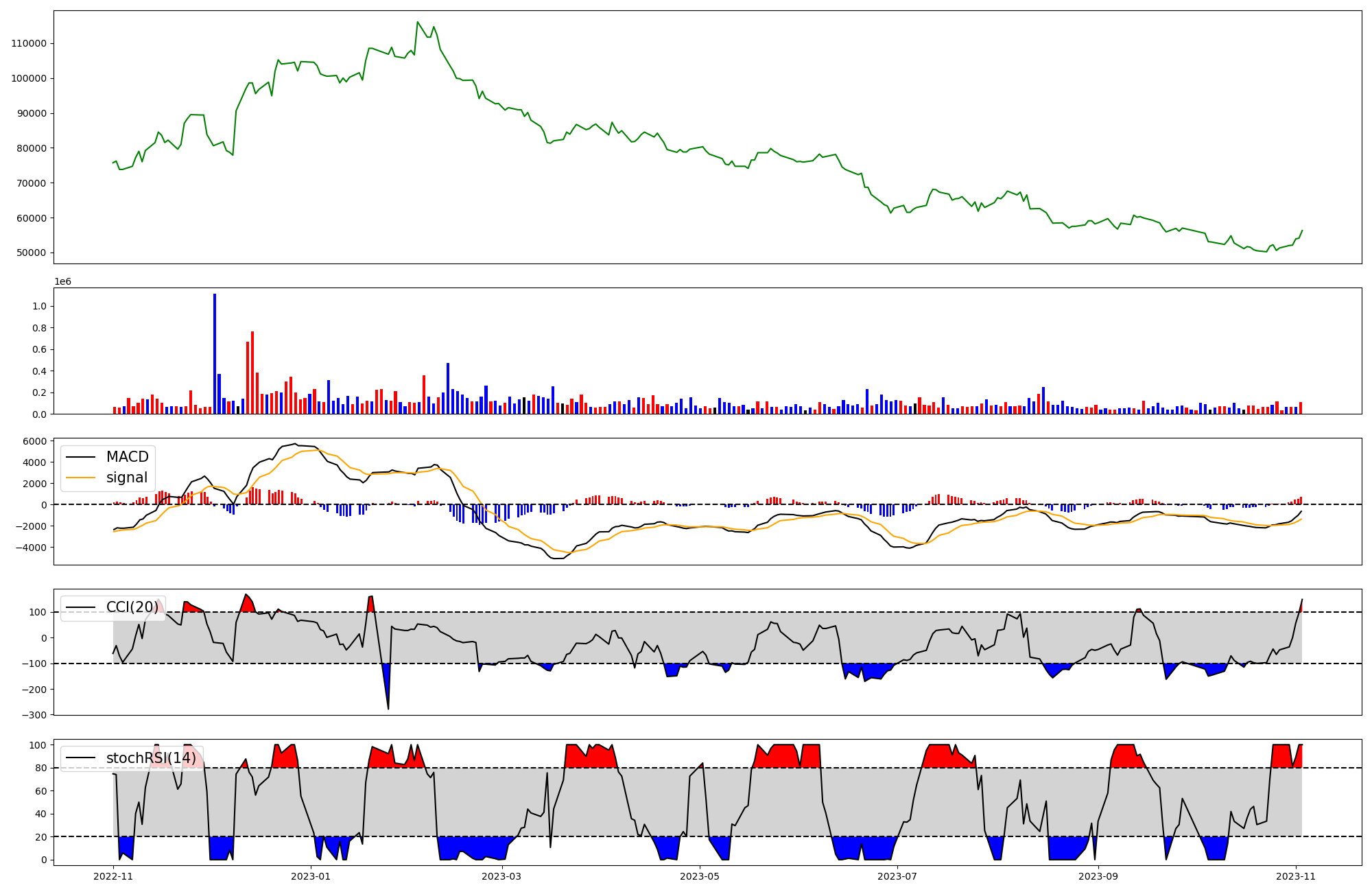The width and height of the screenshot is (1372, 892).
Task: Click the 110000 price axis tick label
Action: tap(29, 43)
